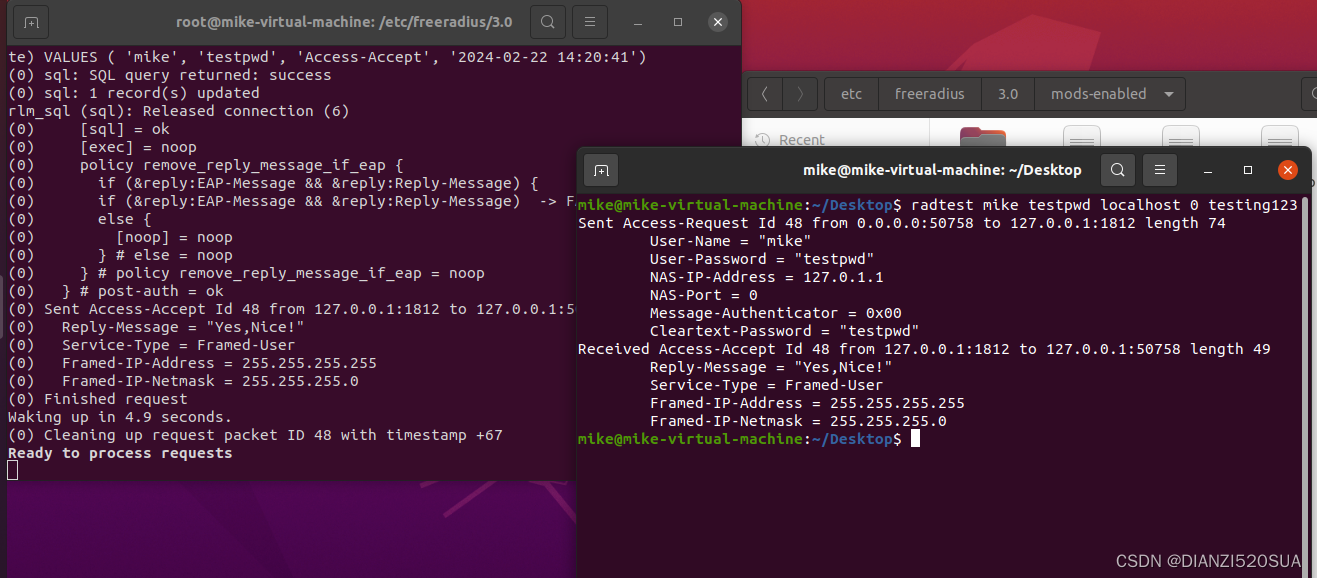Select the first config file icon

click(x=1081, y=138)
